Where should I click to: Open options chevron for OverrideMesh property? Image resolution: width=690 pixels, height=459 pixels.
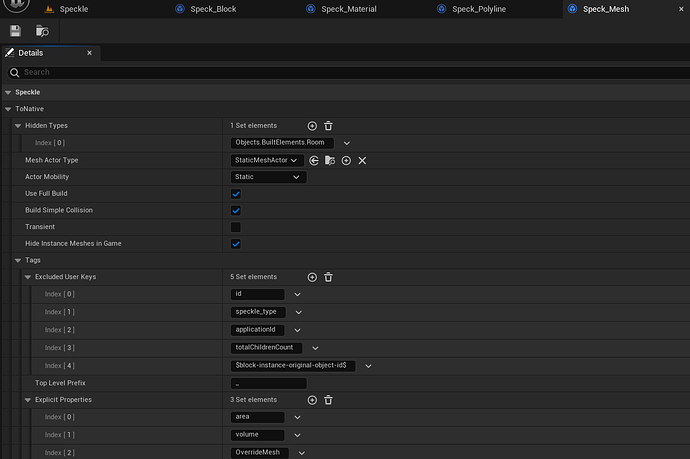tap(302, 453)
